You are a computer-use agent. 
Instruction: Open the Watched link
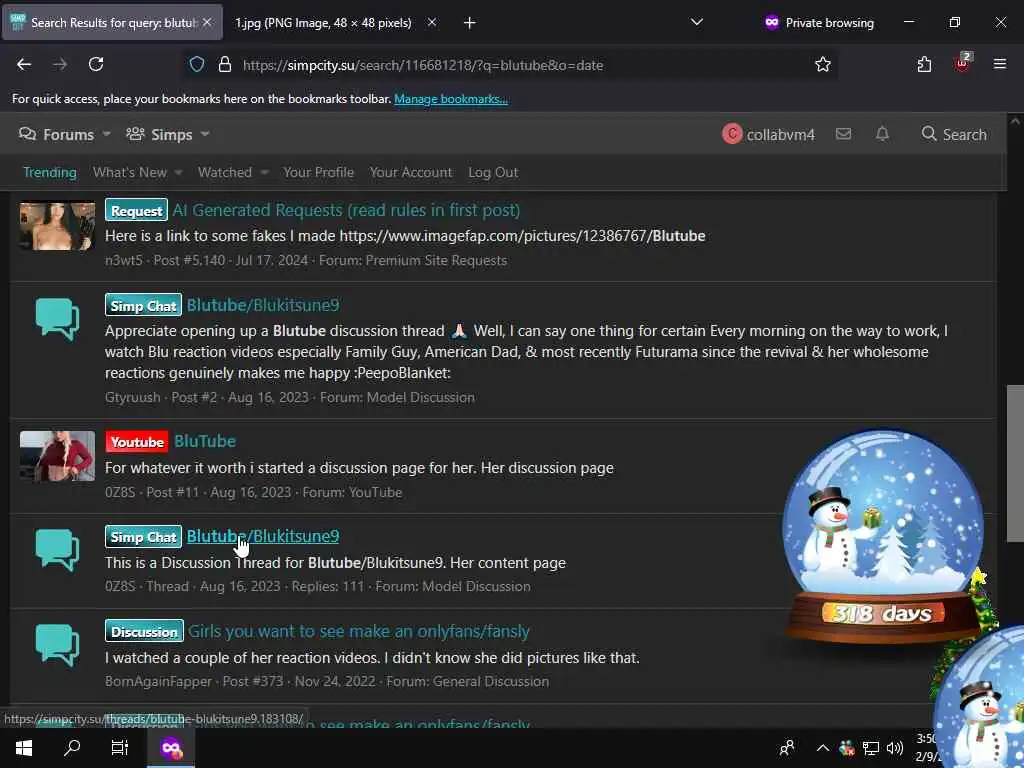pyautogui.click(x=225, y=172)
